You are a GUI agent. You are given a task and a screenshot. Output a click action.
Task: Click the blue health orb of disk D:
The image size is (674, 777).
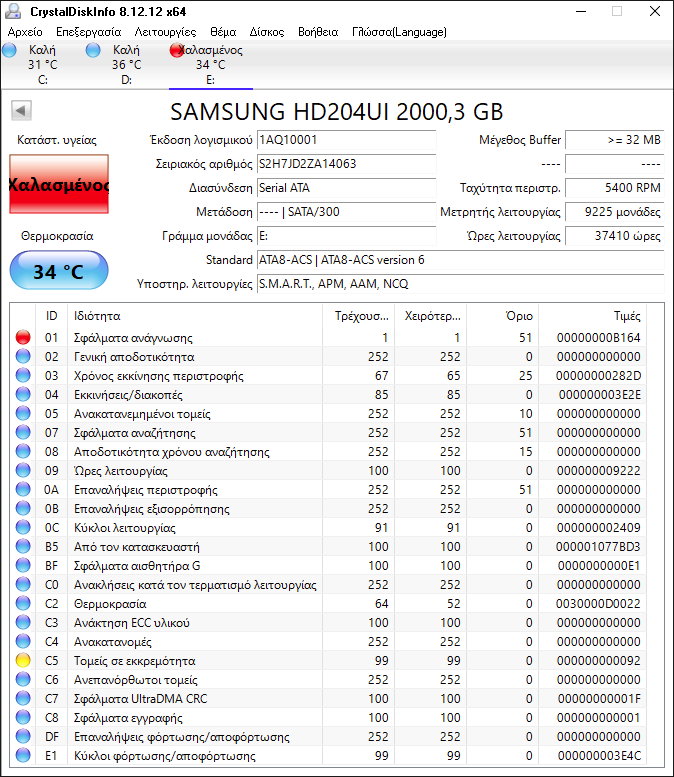click(93, 50)
